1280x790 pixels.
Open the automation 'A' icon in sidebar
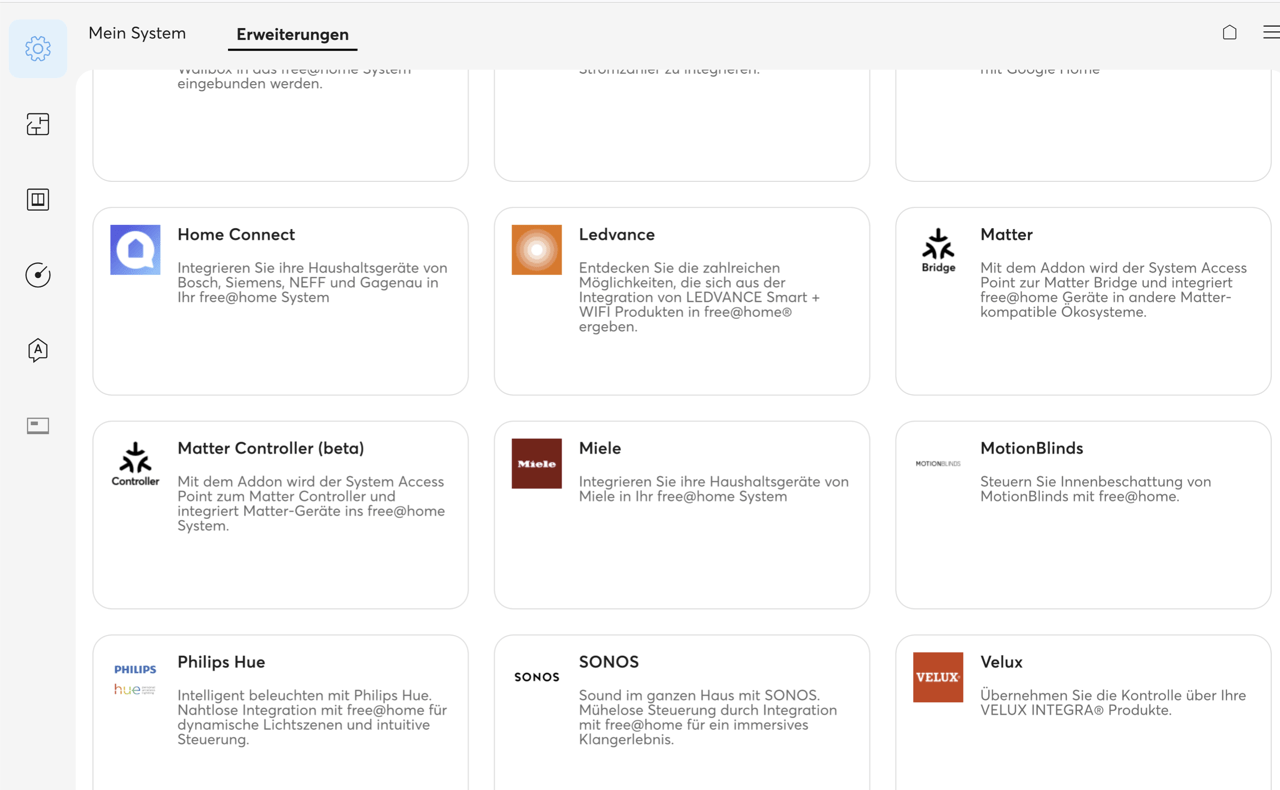[x=38, y=350]
